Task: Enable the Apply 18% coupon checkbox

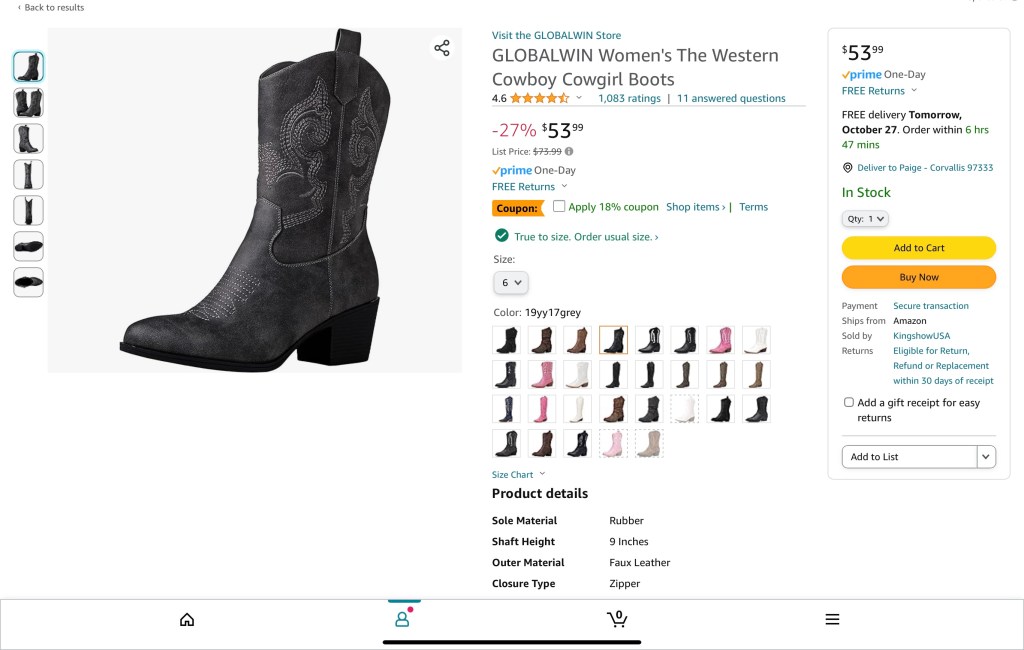Action: pyautogui.click(x=560, y=206)
